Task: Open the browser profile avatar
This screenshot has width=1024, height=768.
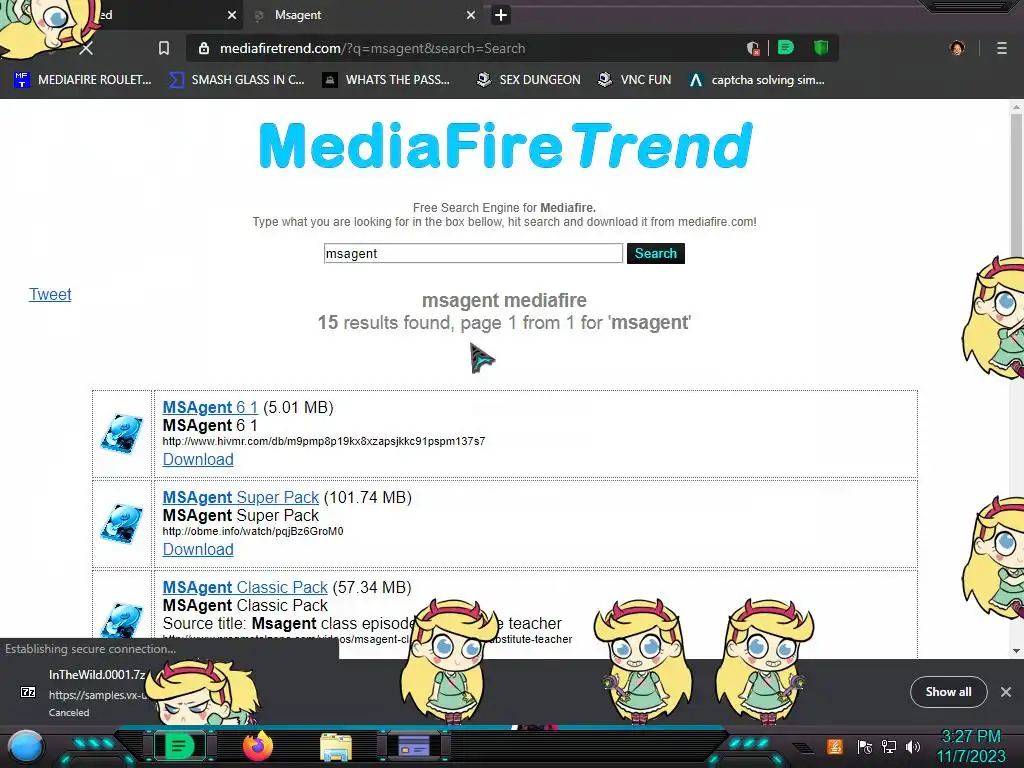Action: [x=957, y=48]
